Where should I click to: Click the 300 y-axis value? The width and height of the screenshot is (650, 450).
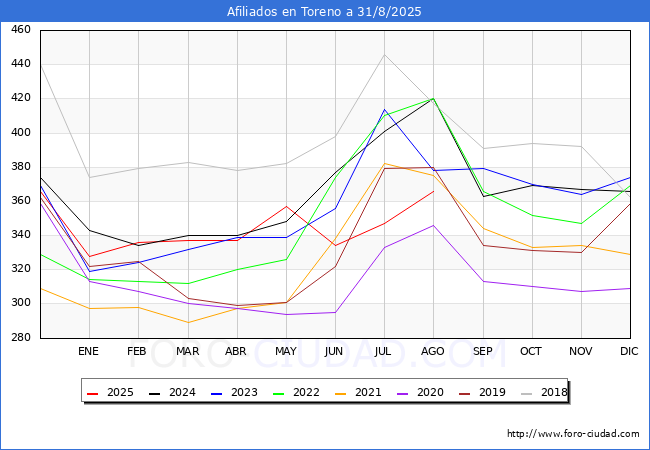tap(21, 302)
